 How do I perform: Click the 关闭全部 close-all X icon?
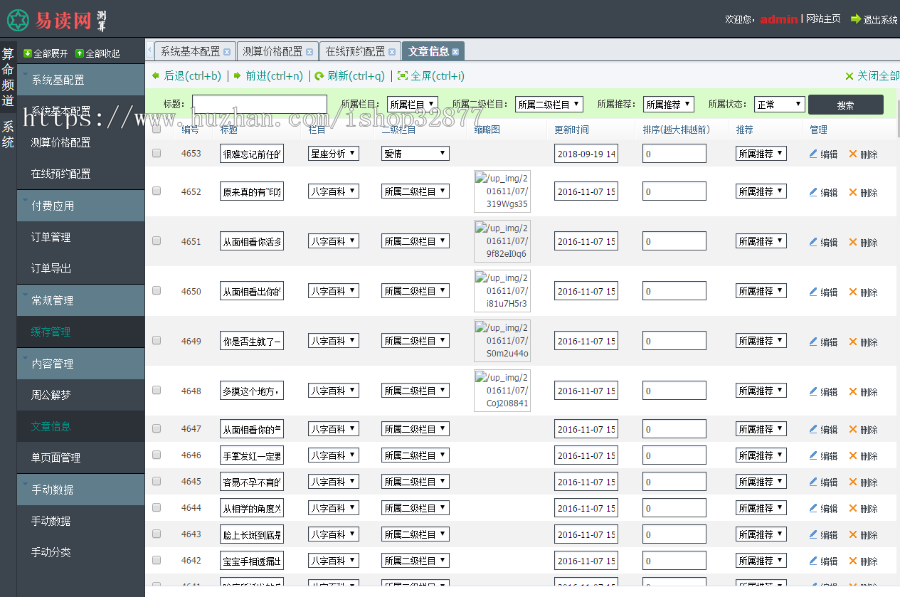[x=849, y=76]
